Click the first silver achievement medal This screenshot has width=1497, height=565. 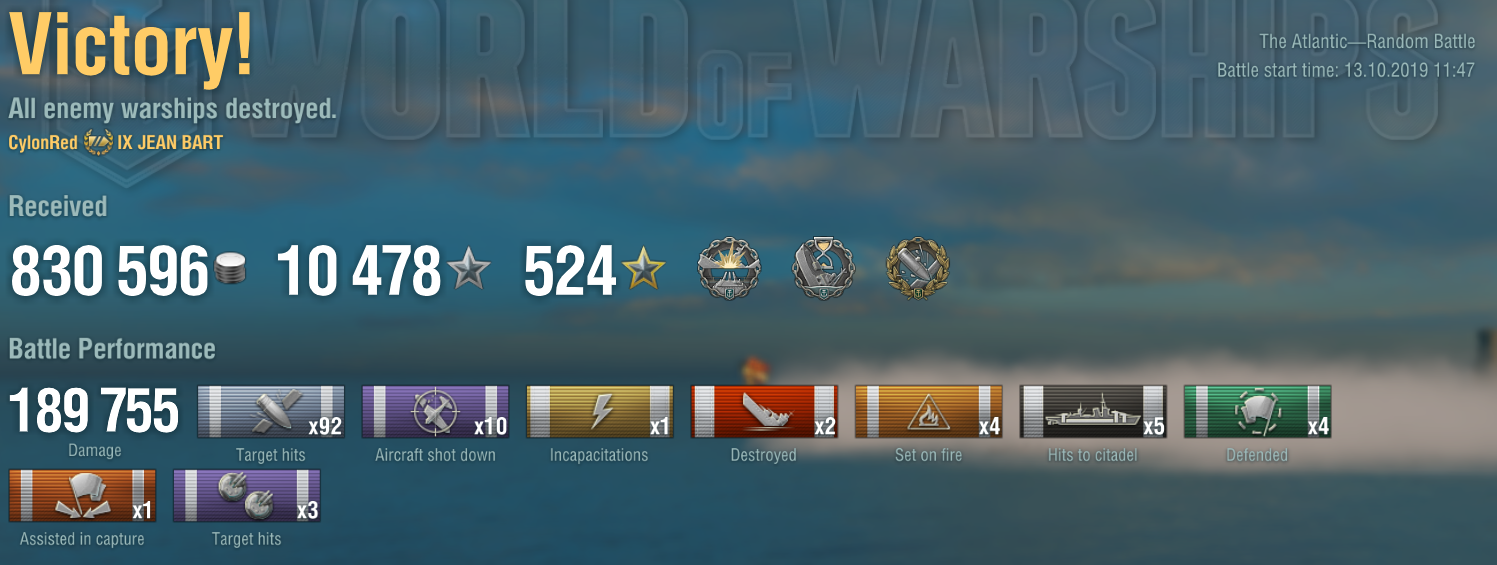click(x=727, y=269)
